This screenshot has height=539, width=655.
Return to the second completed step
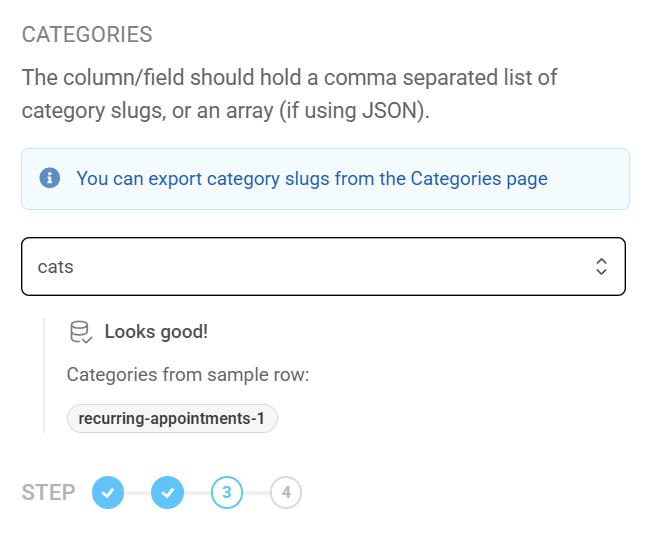[x=167, y=492]
